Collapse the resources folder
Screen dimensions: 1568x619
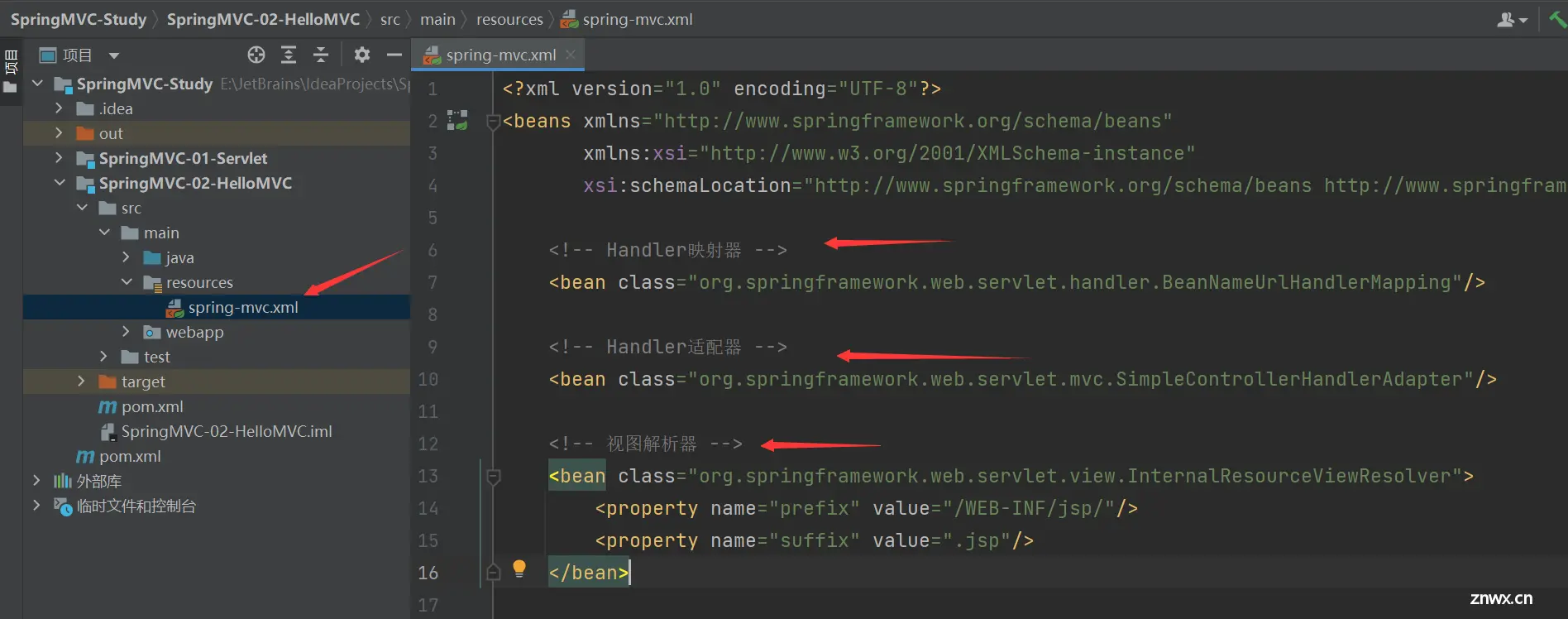127,282
